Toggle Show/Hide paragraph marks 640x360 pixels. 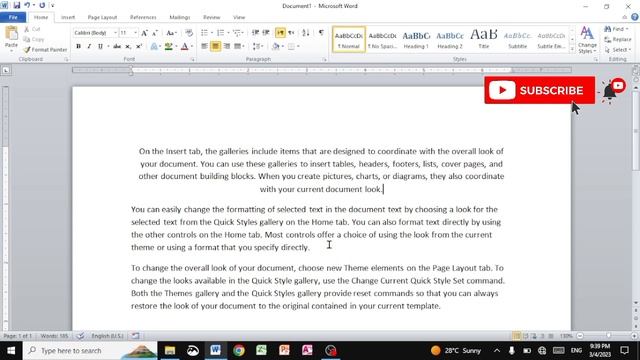pos(321,33)
